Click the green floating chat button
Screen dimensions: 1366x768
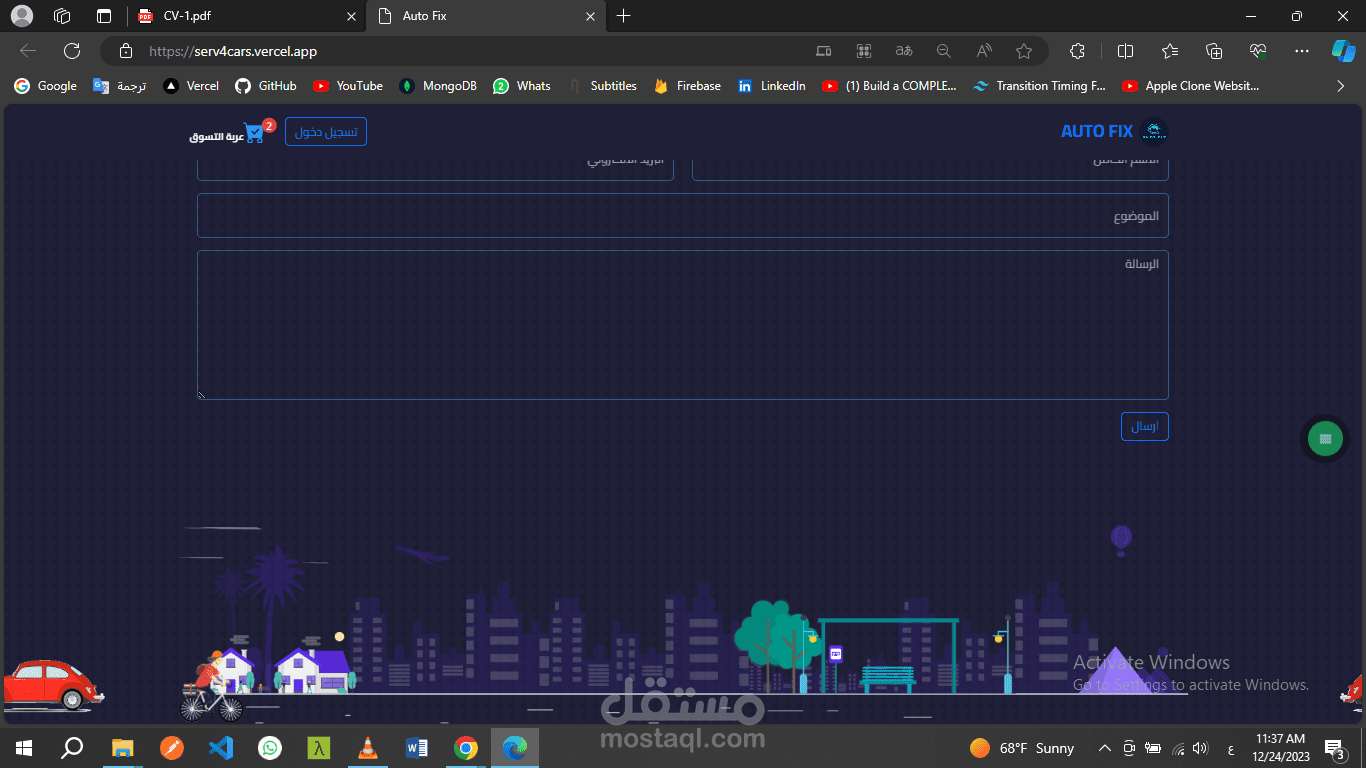(1325, 438)
